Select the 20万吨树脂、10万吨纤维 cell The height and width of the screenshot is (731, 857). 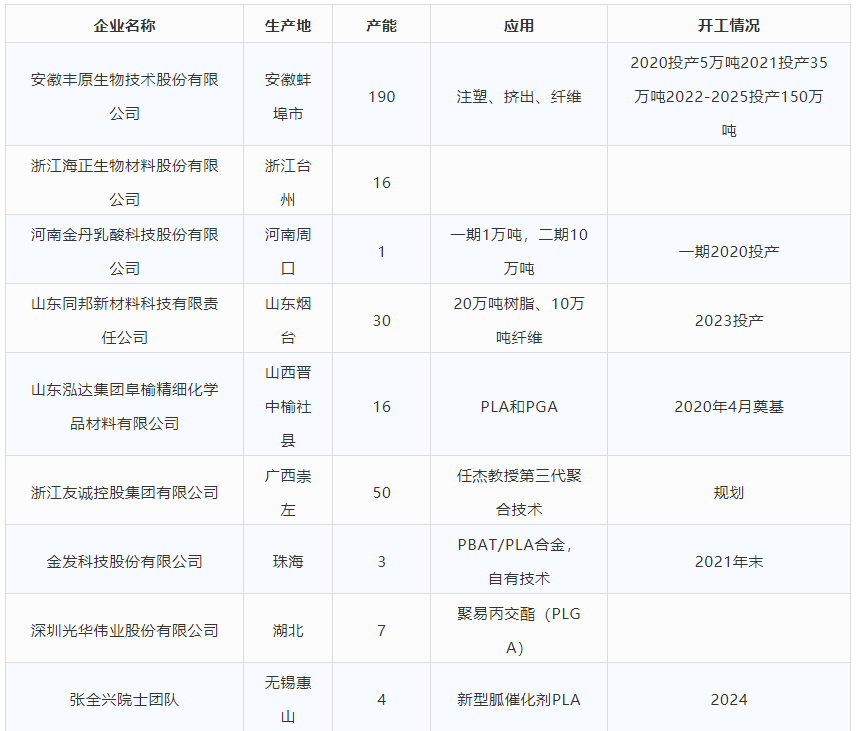click(519, 320)
